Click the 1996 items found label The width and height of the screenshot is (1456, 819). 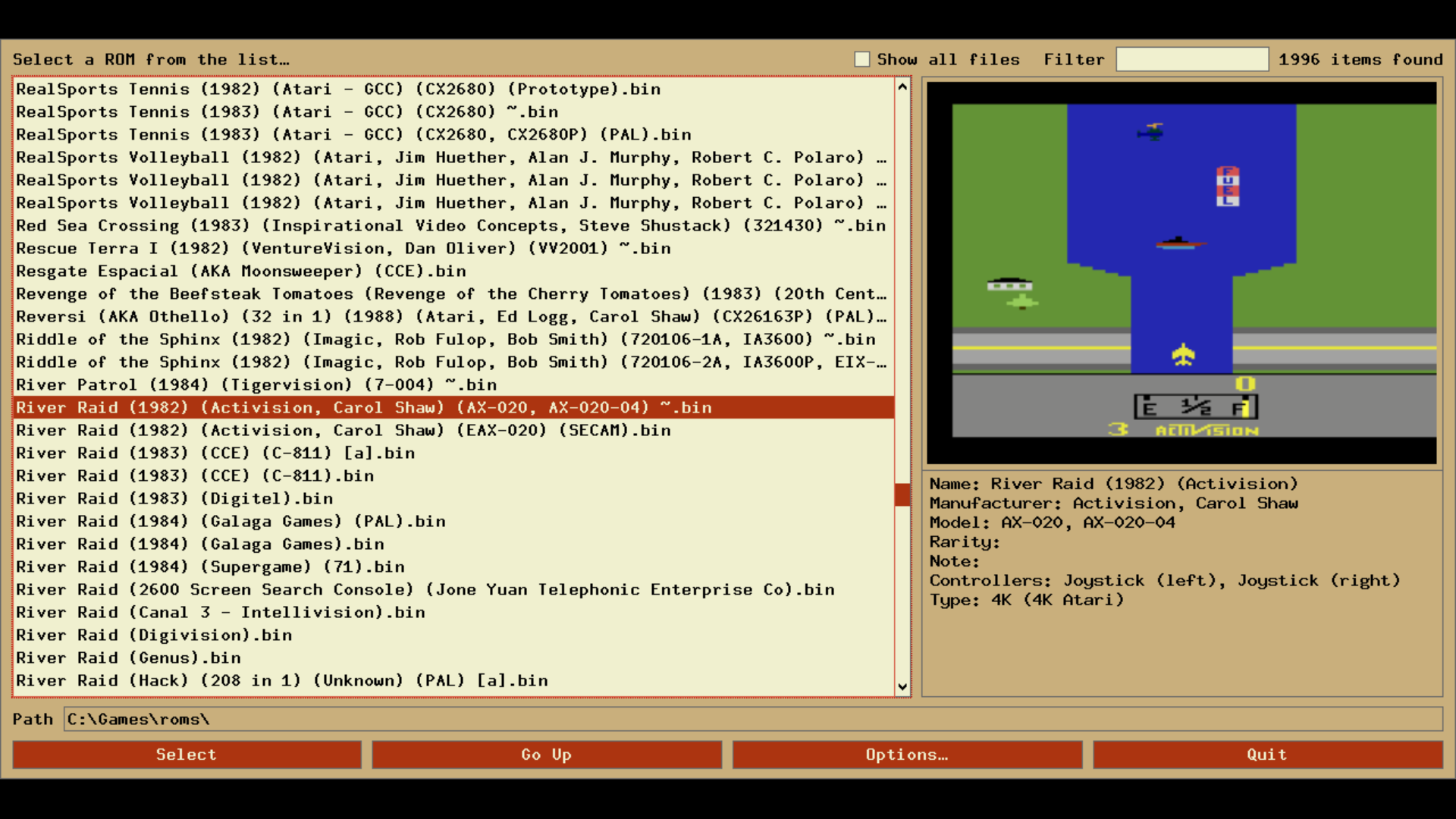(x=1360, y=59)
